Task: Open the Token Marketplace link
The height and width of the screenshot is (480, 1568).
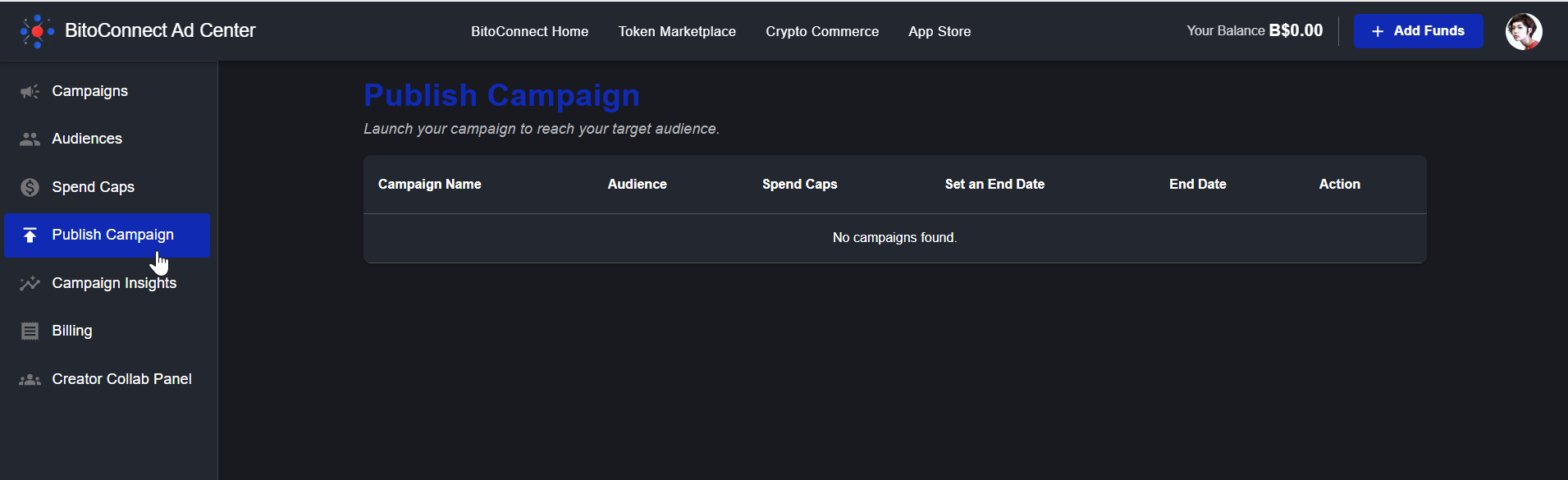Action: point(677,31)
